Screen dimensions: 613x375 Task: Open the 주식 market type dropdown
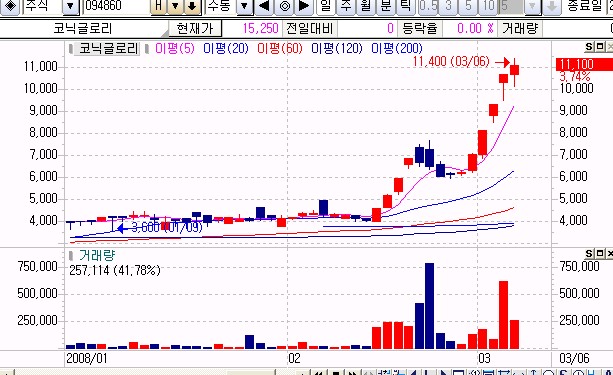70,6
